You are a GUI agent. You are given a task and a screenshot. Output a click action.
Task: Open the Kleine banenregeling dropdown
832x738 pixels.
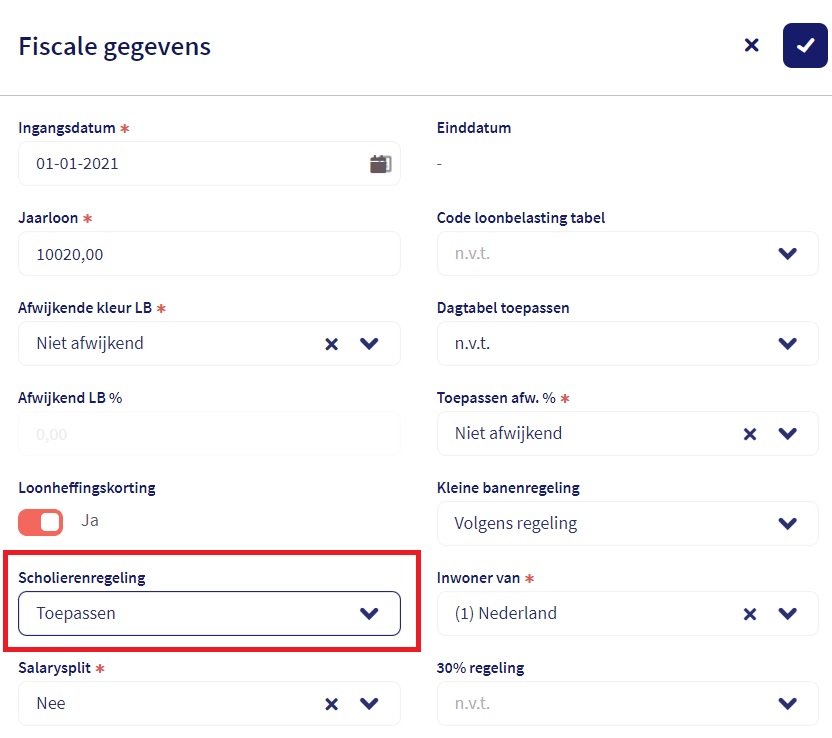pos(787,524)
